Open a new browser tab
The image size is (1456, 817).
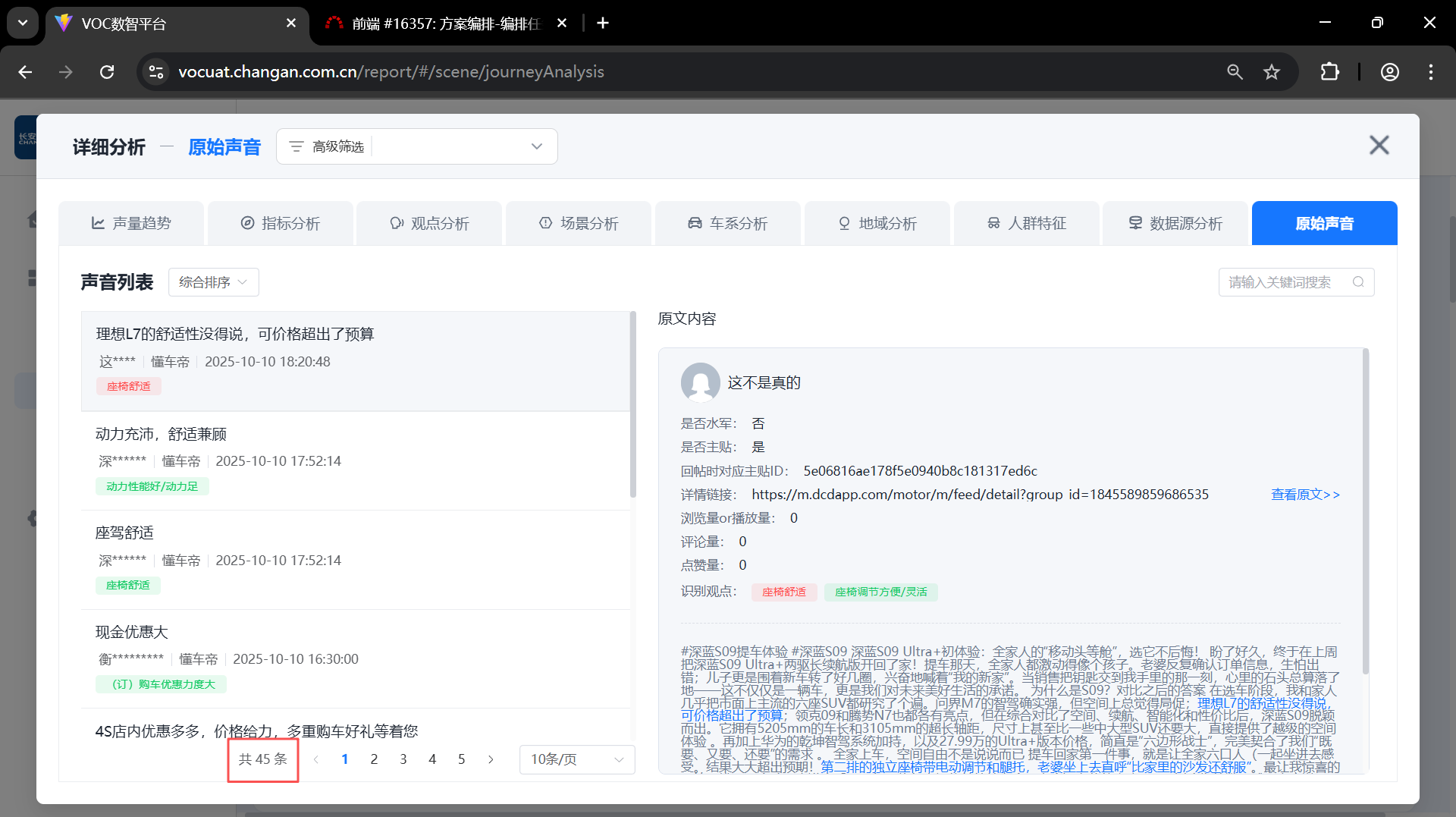point(603,24)
